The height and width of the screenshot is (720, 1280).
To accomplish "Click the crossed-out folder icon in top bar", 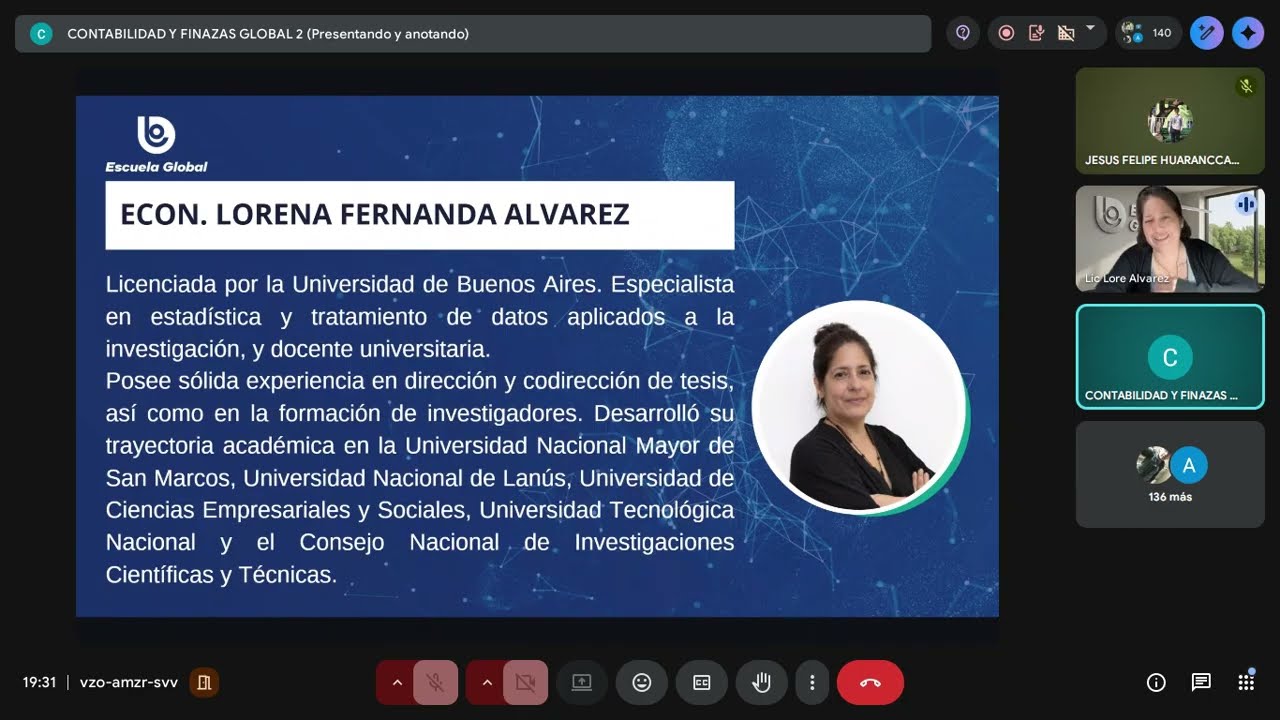I will click(x=1066, y=33).
